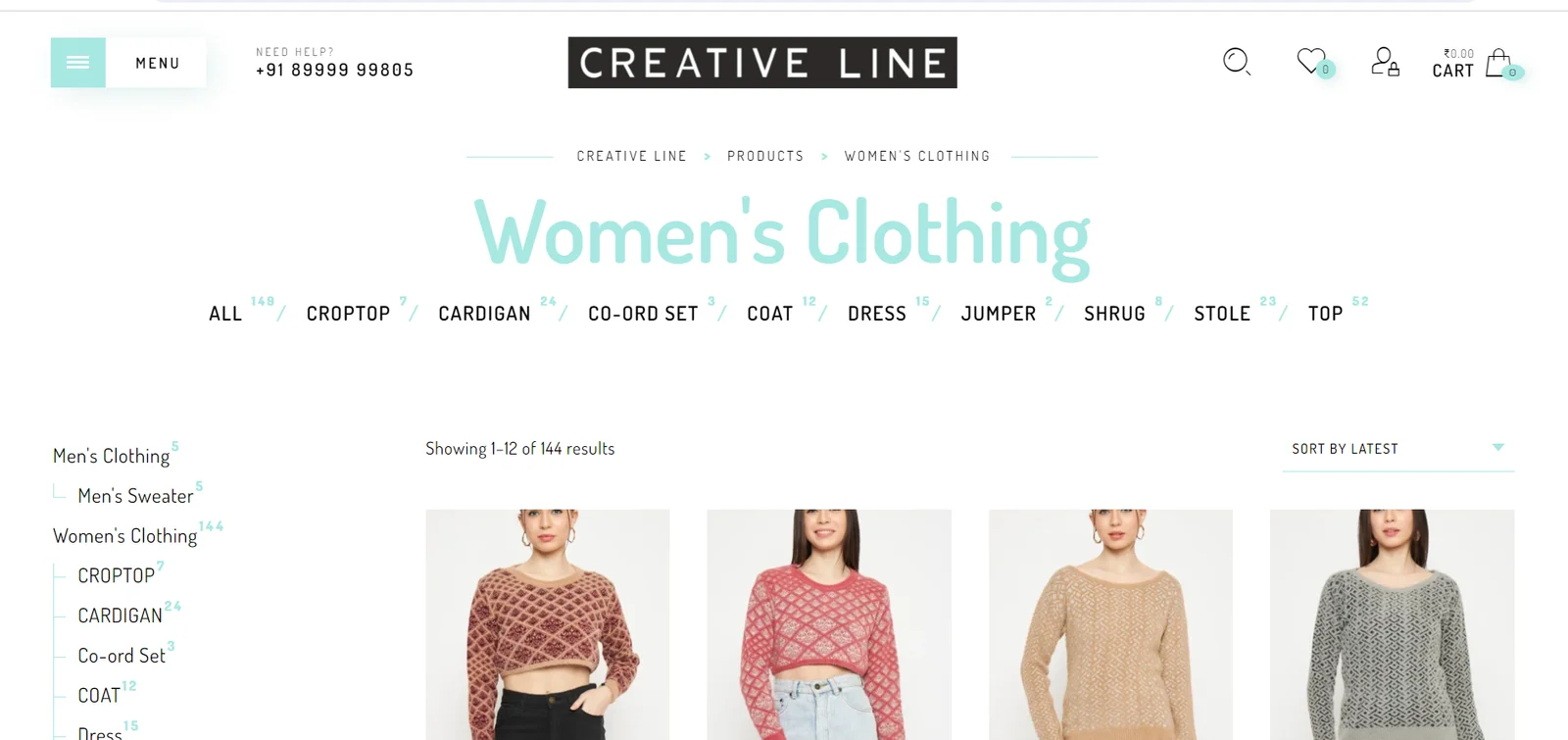Click the search magnifier icon
Image resolution: width=1568 pixels, height=740 pixels.
[1237, 62]
